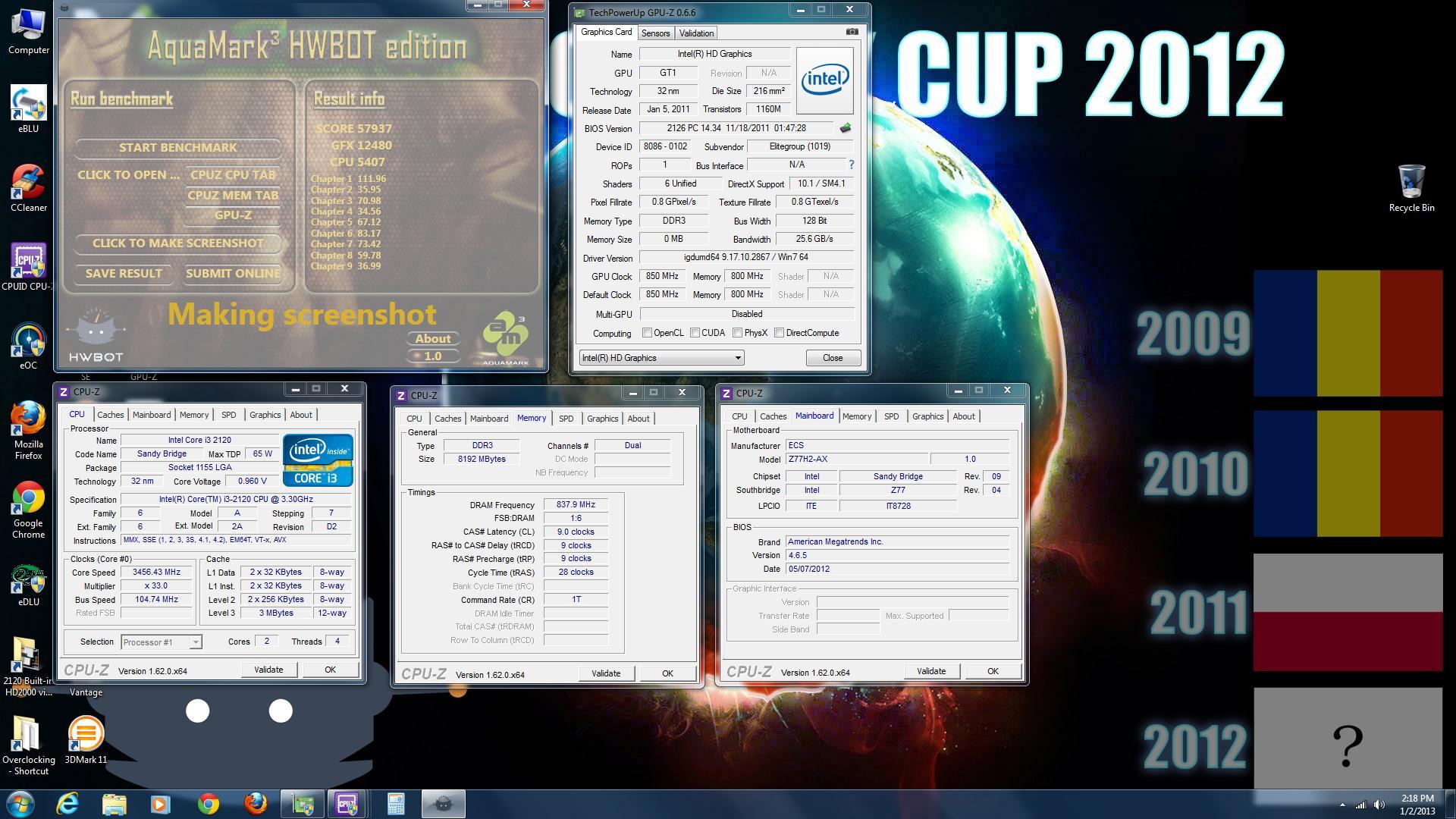This screenshot has width=1456, height=819.
Task: Open the Computer desktop icon
Action: pyautogui.click(x=28, y=30)
